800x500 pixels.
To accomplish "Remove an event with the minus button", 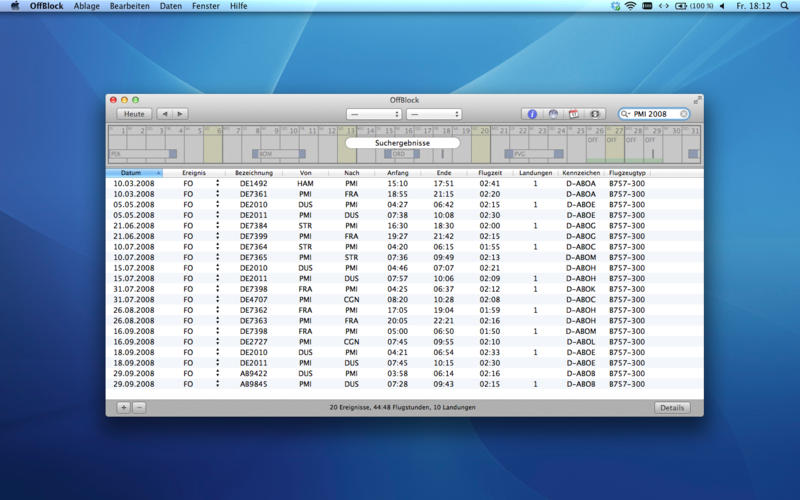I will [x=139, y=407].
